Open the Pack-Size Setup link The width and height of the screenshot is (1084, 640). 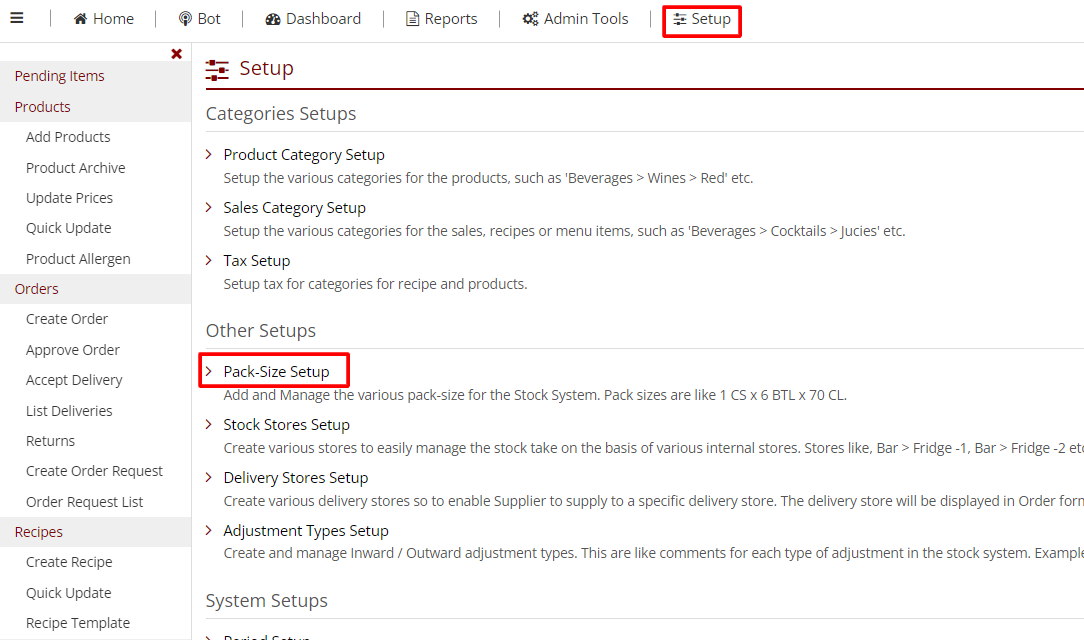276,371
